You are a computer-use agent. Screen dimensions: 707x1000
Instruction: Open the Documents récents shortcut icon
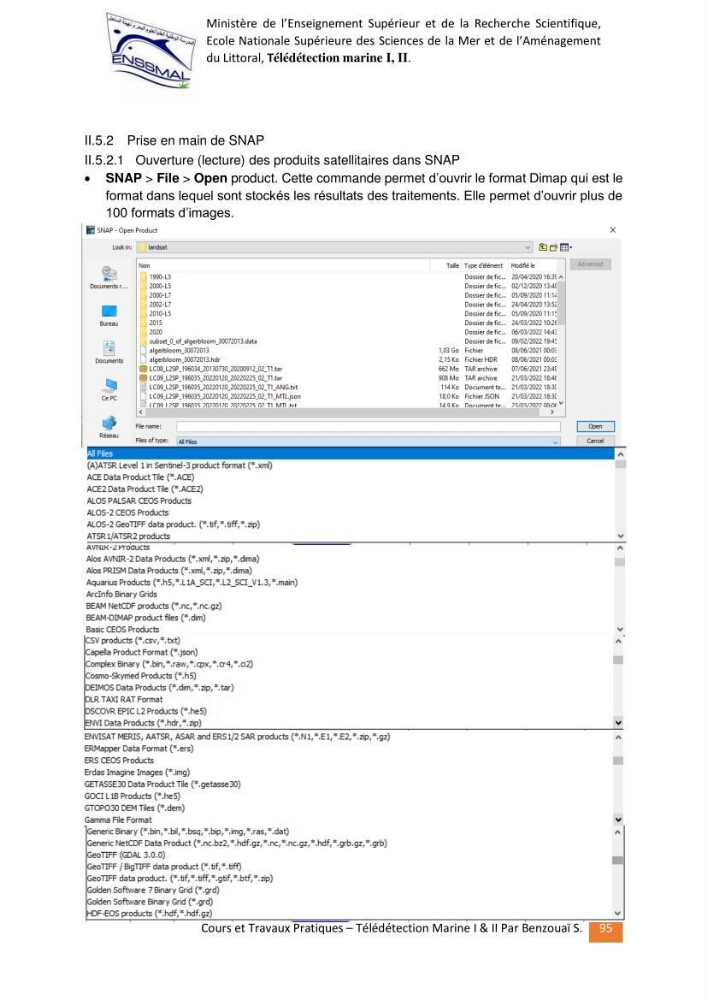tap(109, 274)
